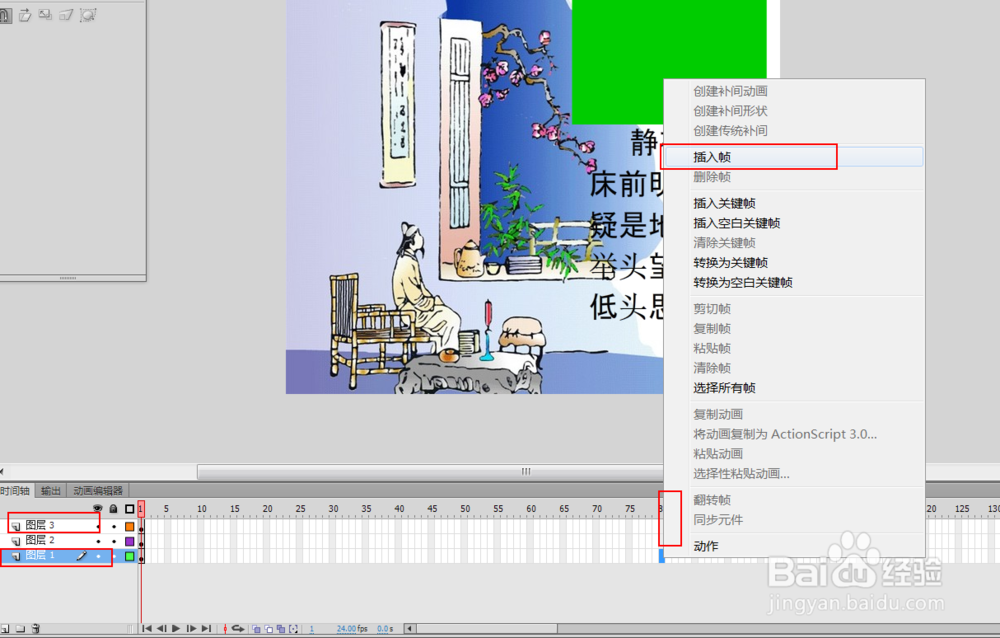Image resolution: width=1000 pixels, height=638 pixels.
Task: Toggle the lock dot of 图层 2
Action: point(114,541)
